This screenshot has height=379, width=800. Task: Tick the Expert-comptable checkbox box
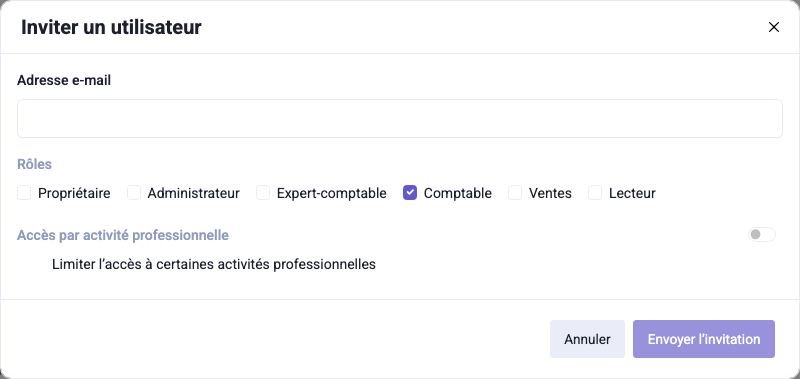[263, 193]
